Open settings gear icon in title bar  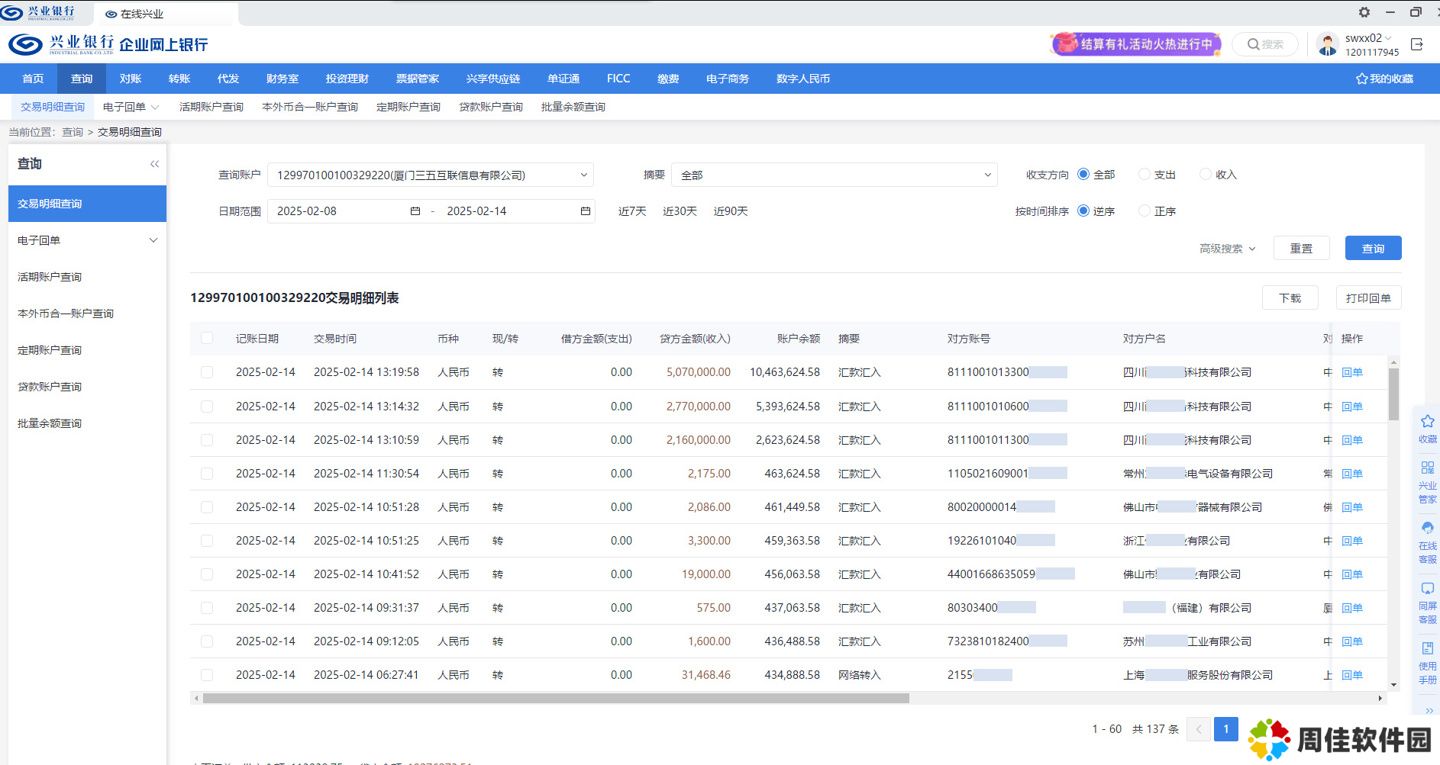1364,12
